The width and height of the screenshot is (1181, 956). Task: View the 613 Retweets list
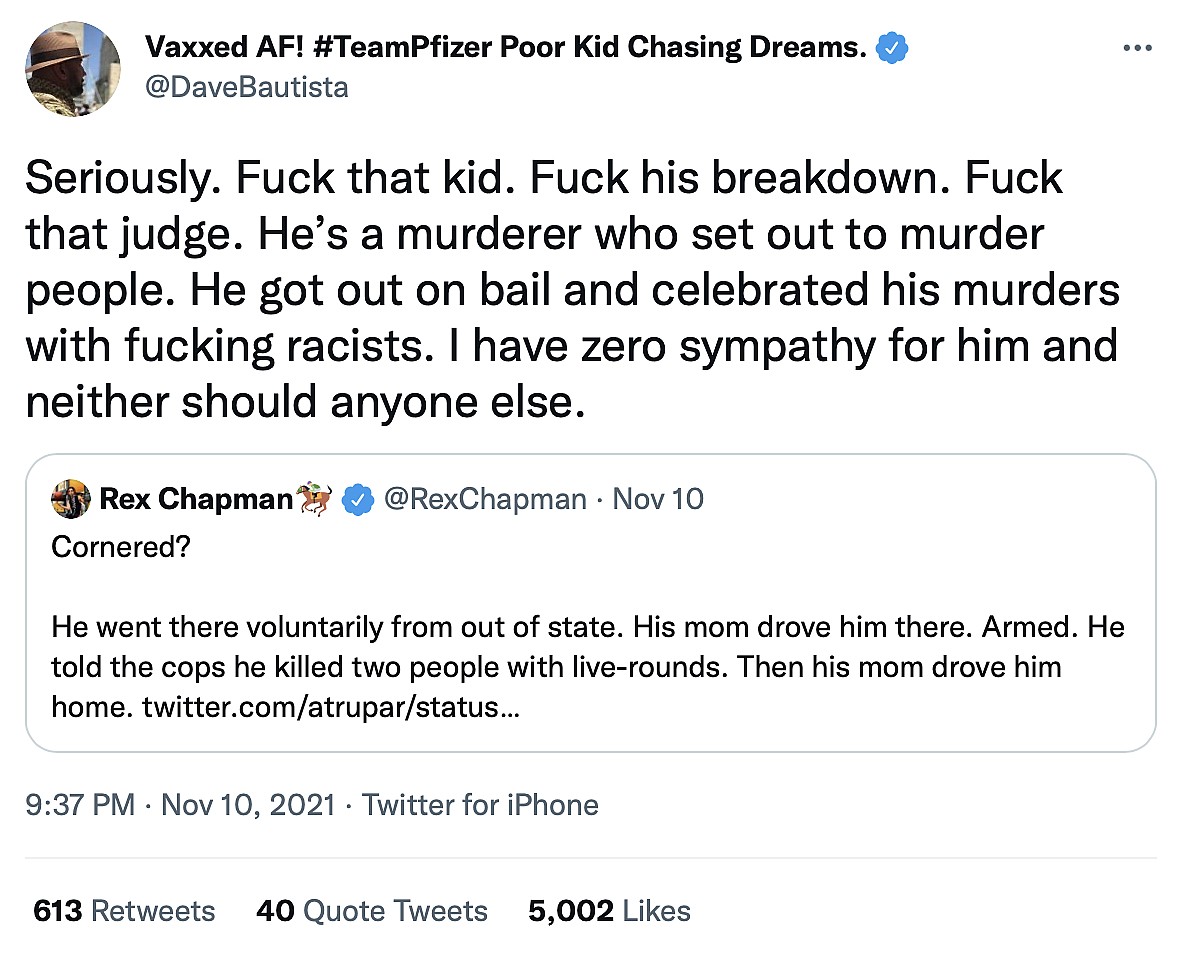(x=124, y=911)
